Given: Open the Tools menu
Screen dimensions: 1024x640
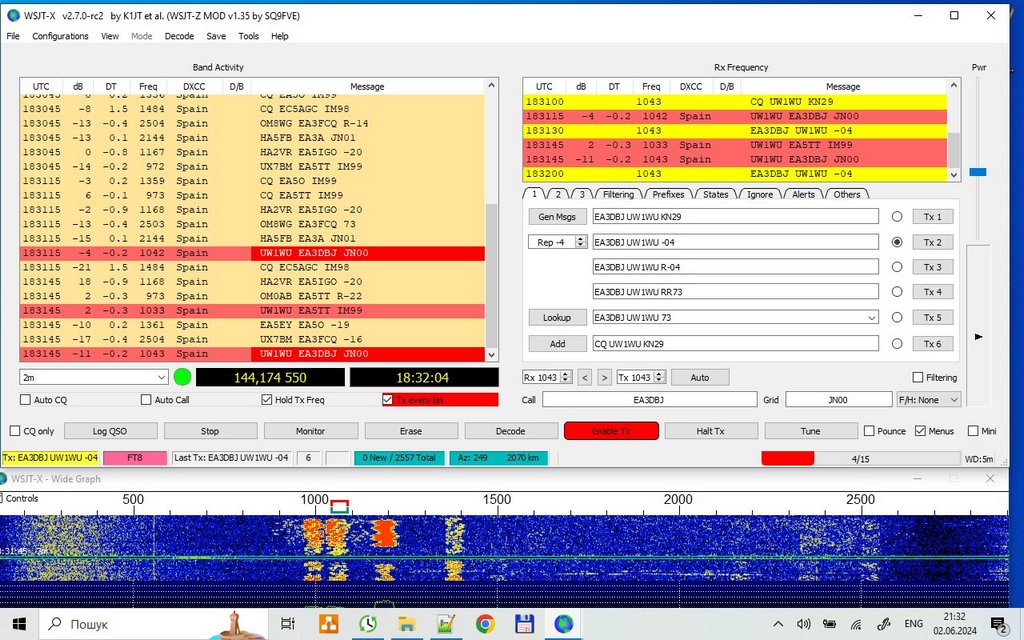Looking at the screenshot, I should [x=248, y=36].
